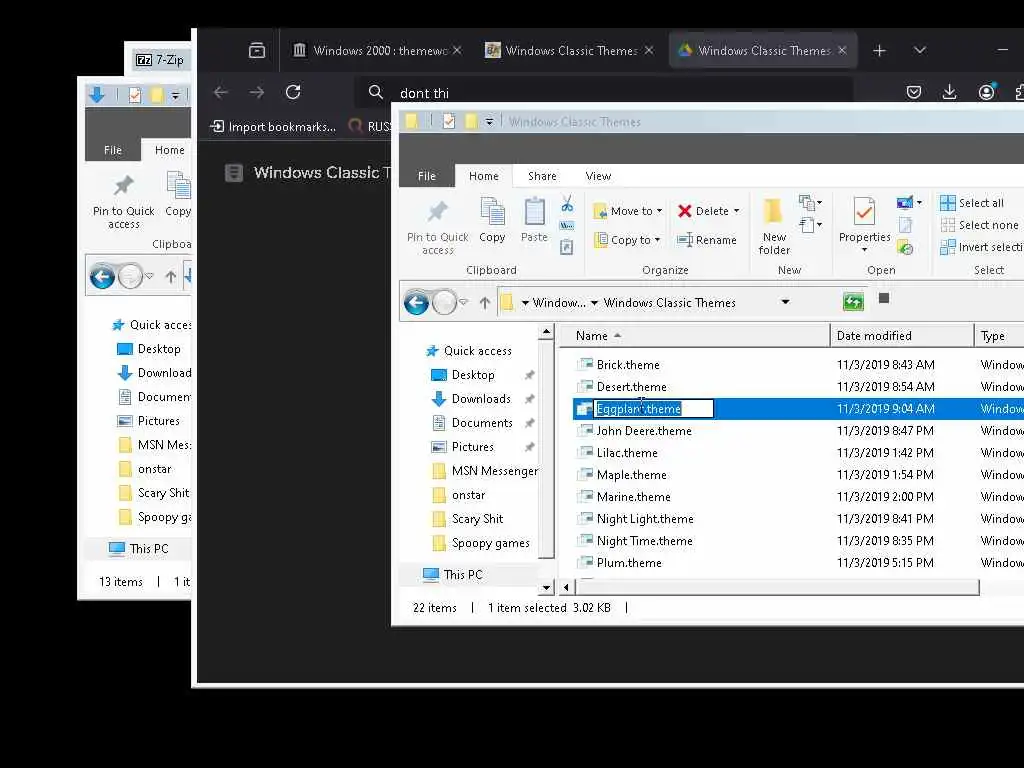Click Invert selection in the ribbon
Image resolution: width=1024 pixels, height=768 pixels.
point(981,247)
